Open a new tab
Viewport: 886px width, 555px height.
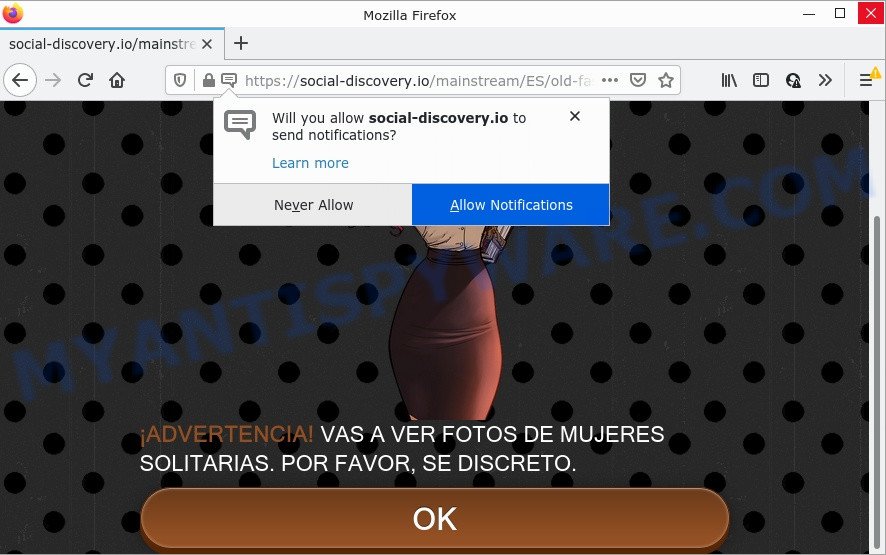click(x=241, y=43)
